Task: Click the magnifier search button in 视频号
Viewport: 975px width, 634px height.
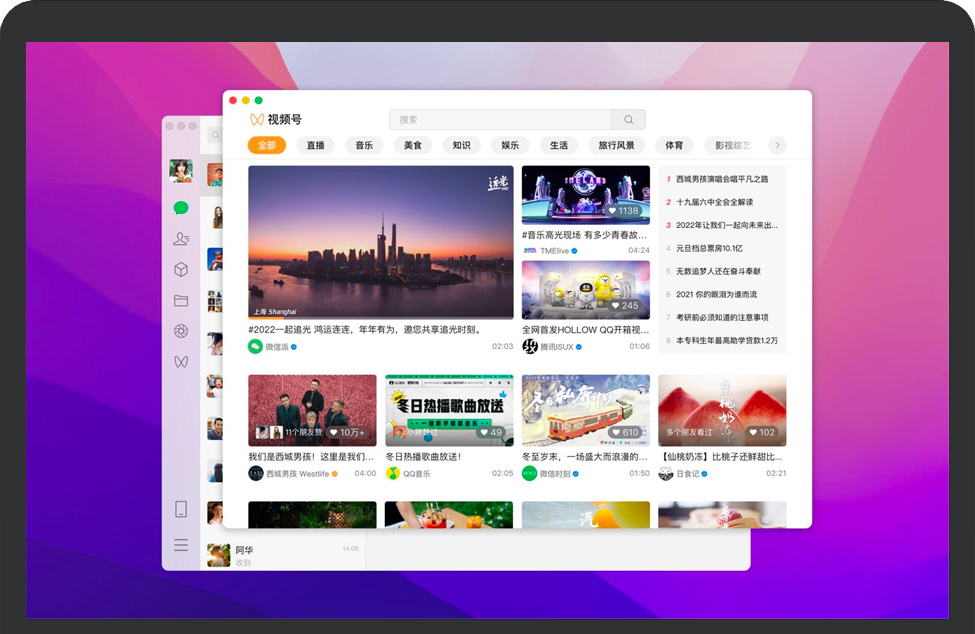Action: pos(629,119)
